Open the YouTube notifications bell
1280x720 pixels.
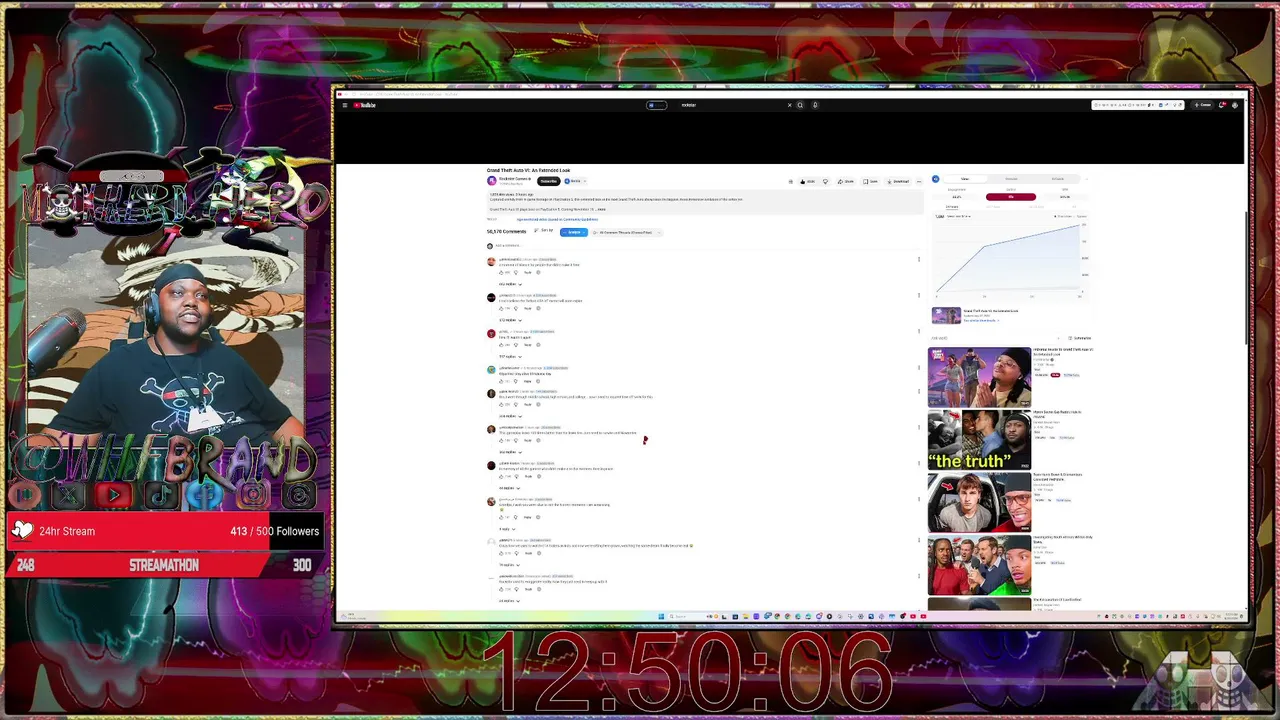click(1222, 105)
